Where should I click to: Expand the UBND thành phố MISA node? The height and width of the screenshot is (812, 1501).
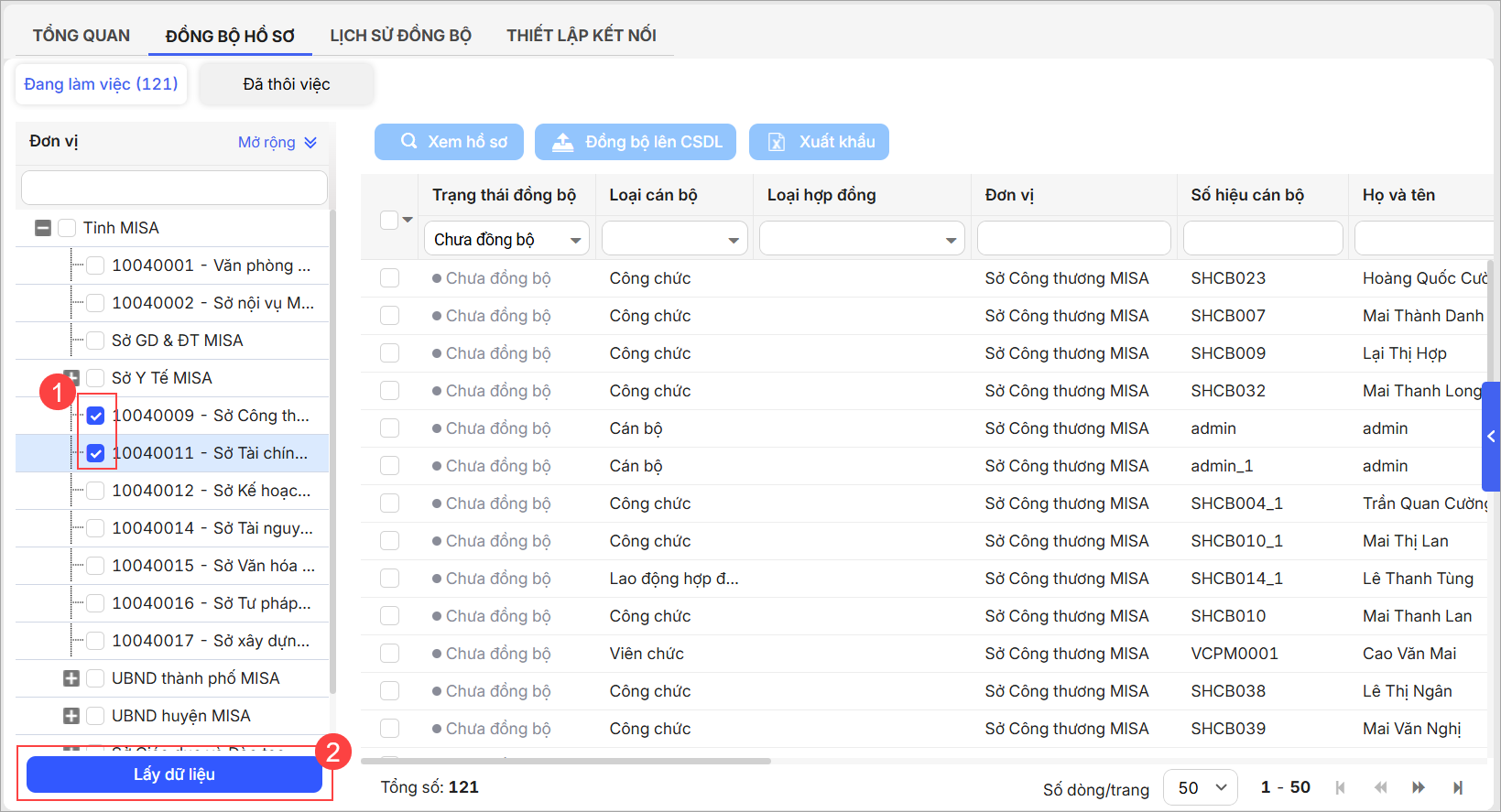pyautogui.click(x=71, y=678)
